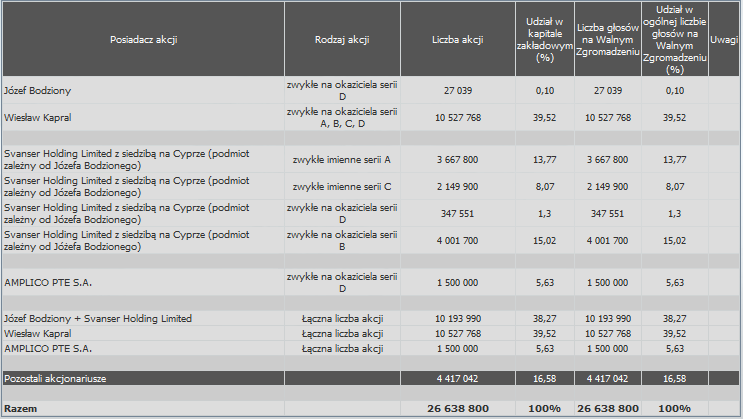The image size is (743, 419).
Task: Click the '15,02' capital share cell
Action: 544,241
